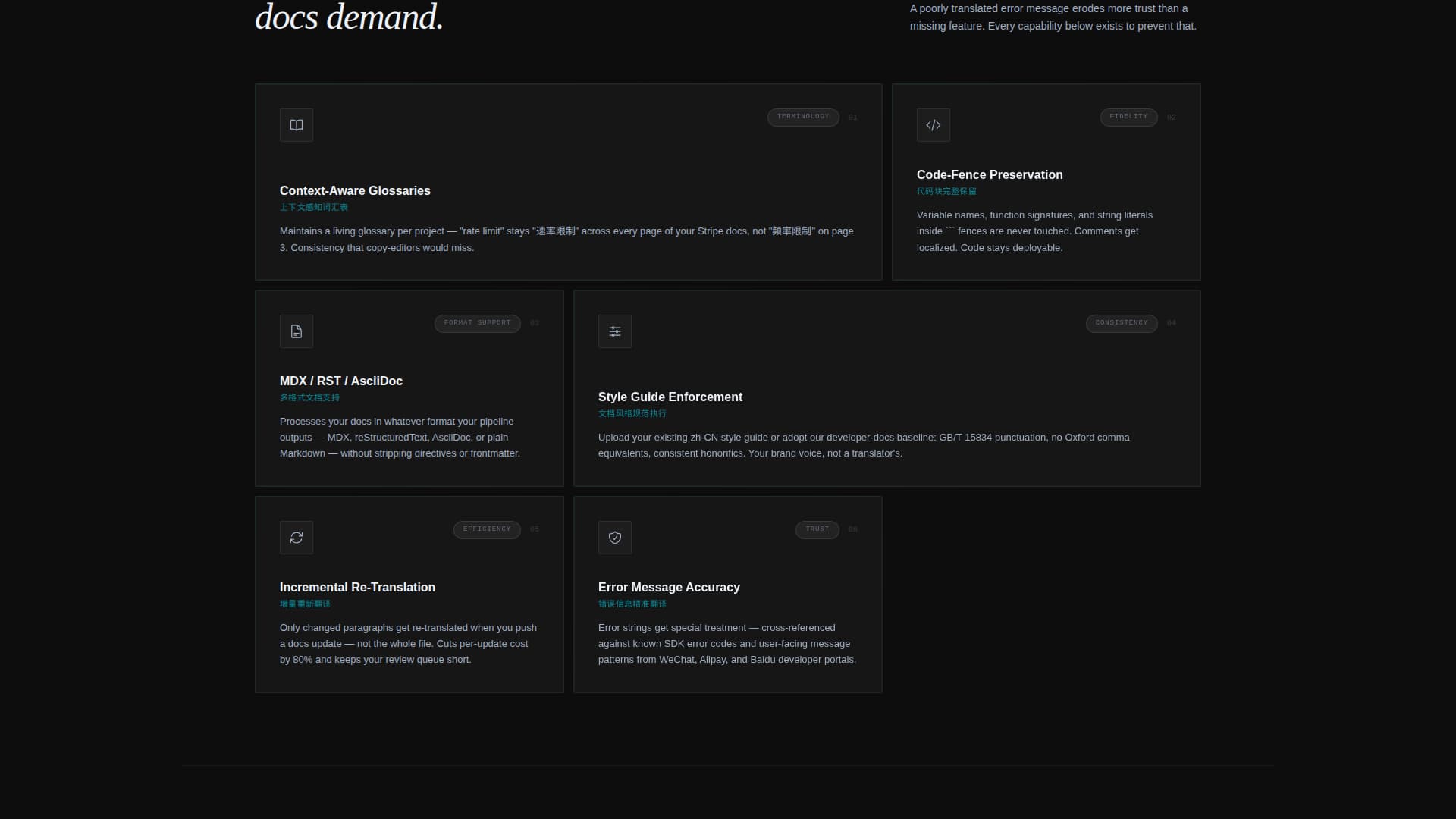This screenshot has height=819, width=1456.
Task: Click the open book glossary icon
Action: click(x=297, y=125)
